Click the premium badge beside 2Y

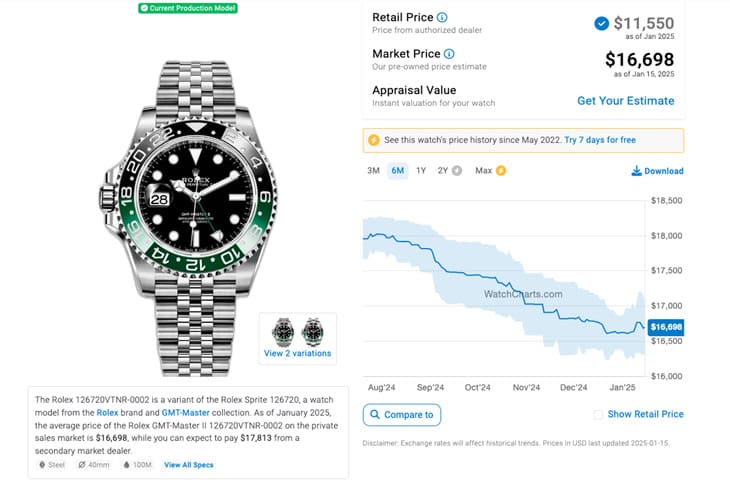pyautogui.click(x=457, y=171)
